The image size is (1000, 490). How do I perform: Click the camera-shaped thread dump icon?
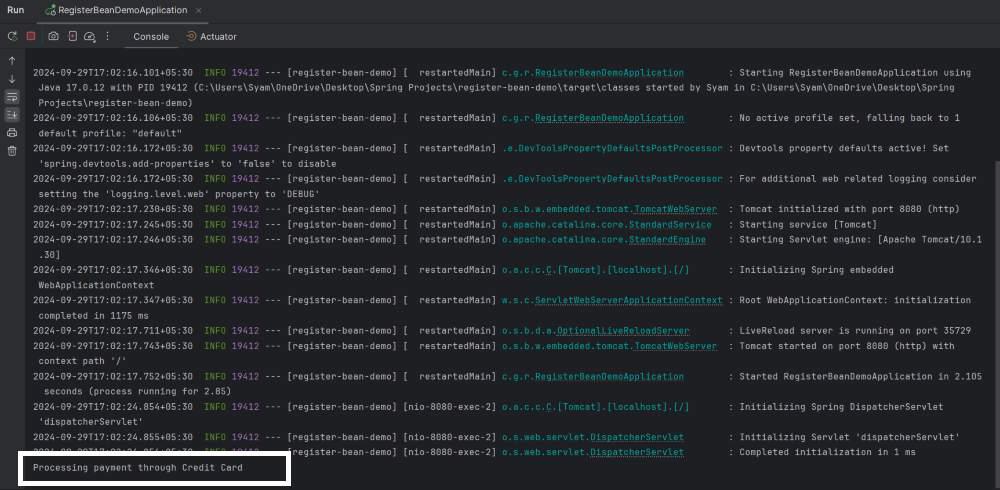point(54,36)
